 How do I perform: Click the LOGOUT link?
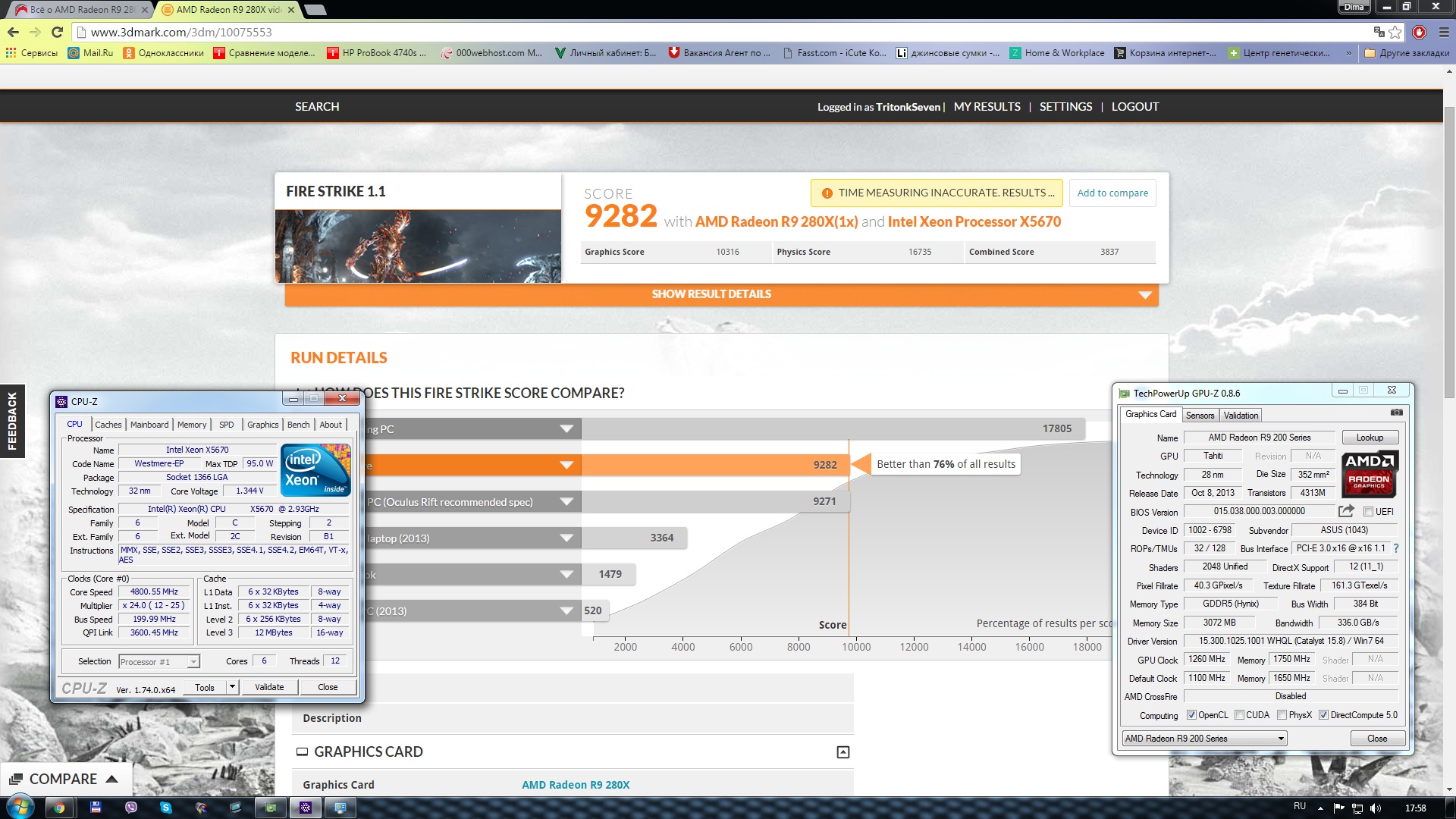coord(1134,107)
